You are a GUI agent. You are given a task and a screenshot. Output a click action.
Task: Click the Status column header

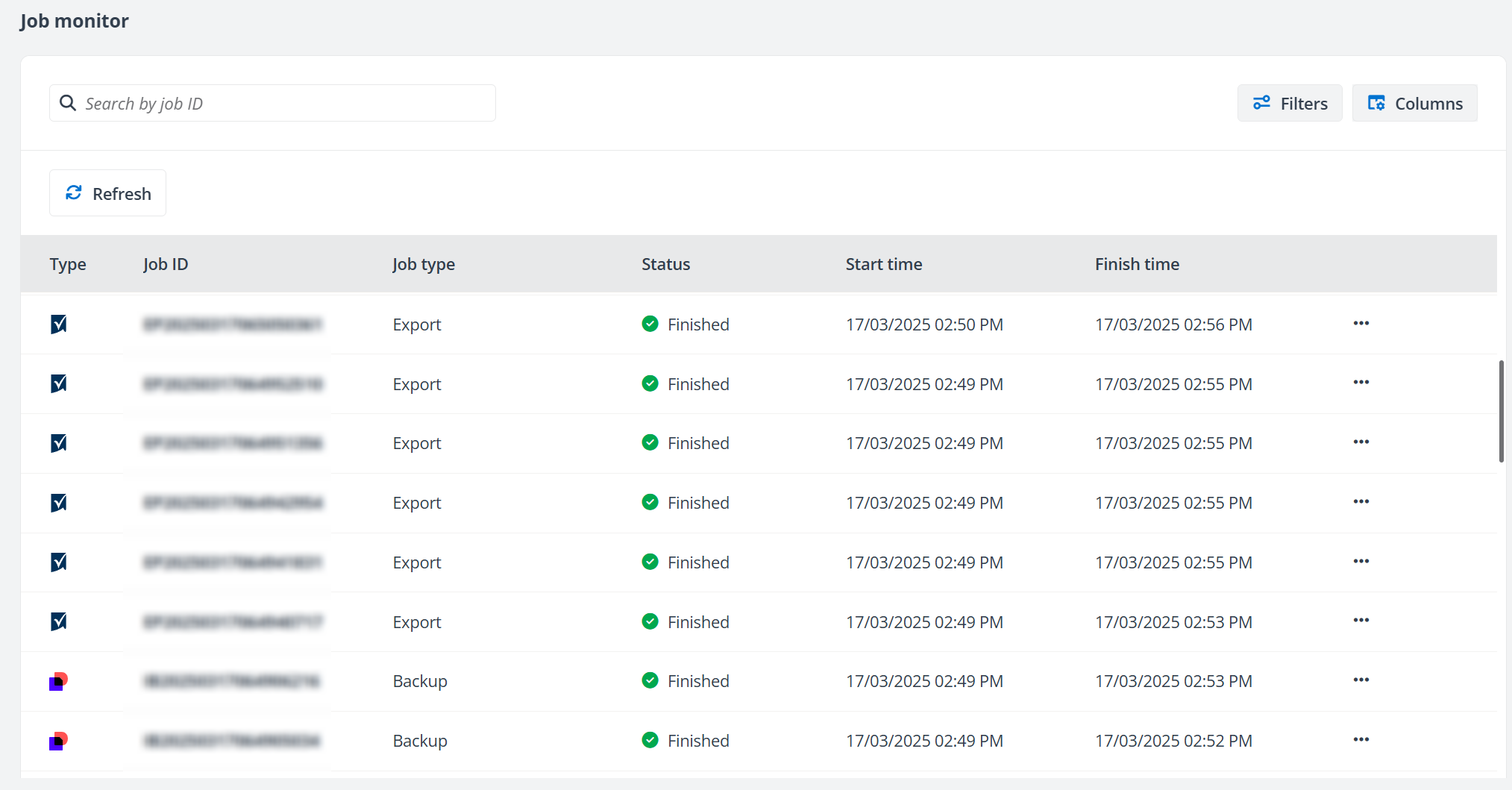click(665, 263)
